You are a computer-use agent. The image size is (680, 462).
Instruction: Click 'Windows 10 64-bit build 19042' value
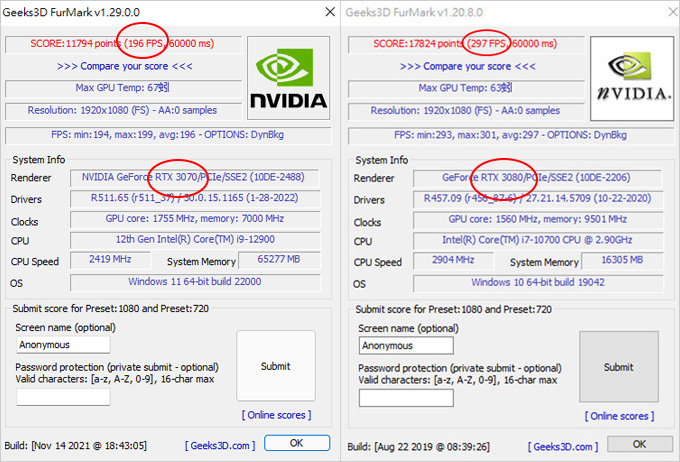pyautogui.click(x=537, y=283)
